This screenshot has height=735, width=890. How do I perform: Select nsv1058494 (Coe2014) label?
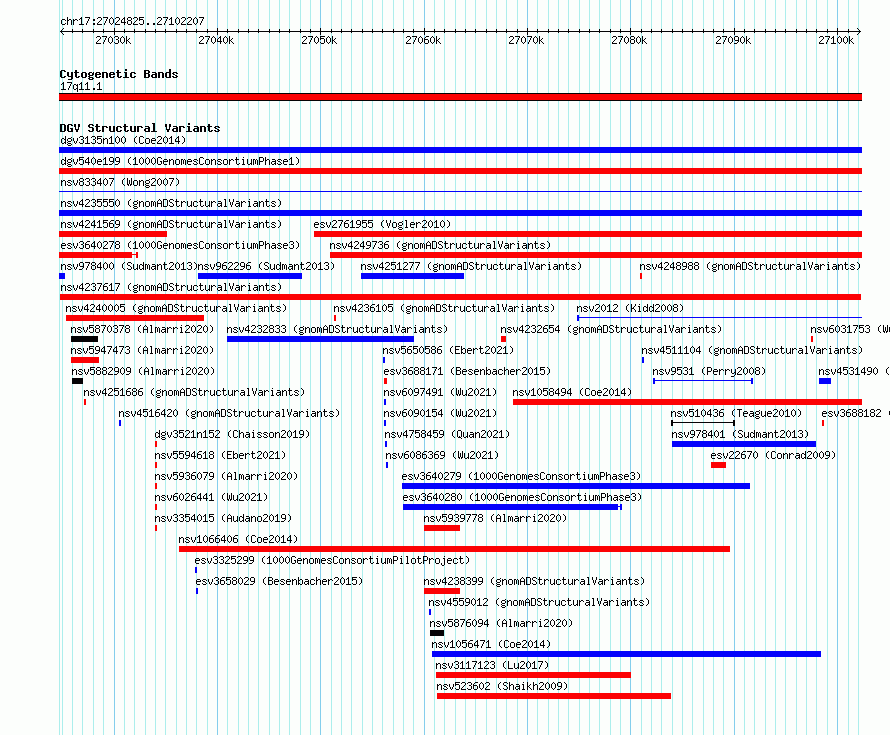tap(572, 392)
